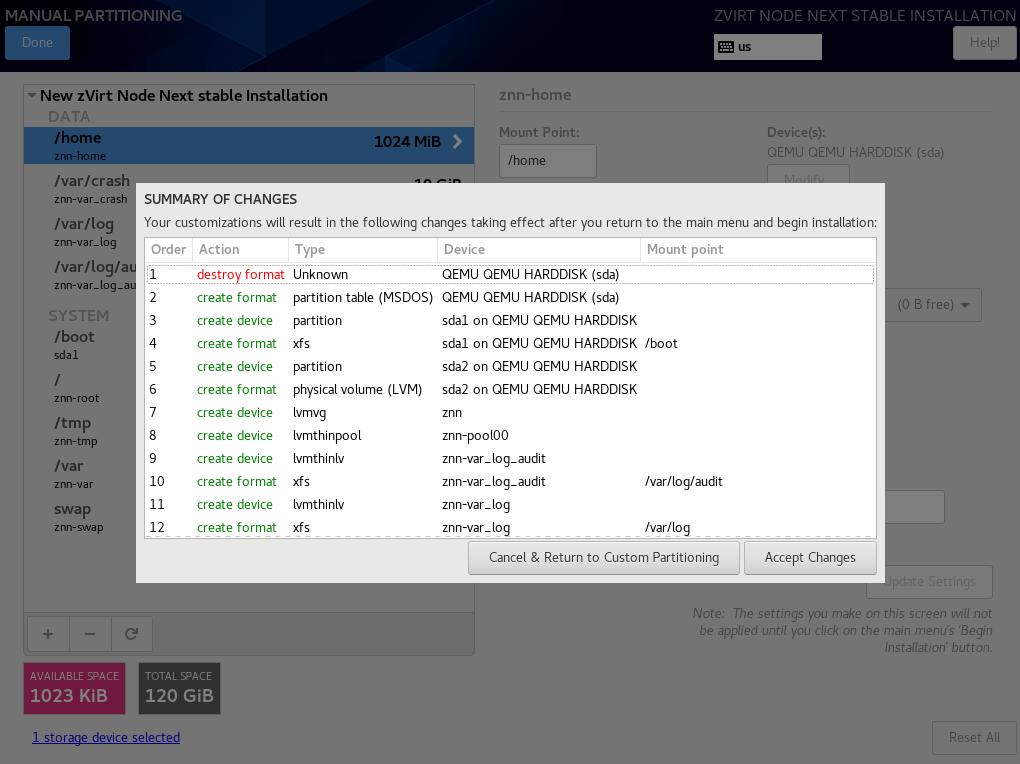Open the Help! button

click(x=984, y=43)
